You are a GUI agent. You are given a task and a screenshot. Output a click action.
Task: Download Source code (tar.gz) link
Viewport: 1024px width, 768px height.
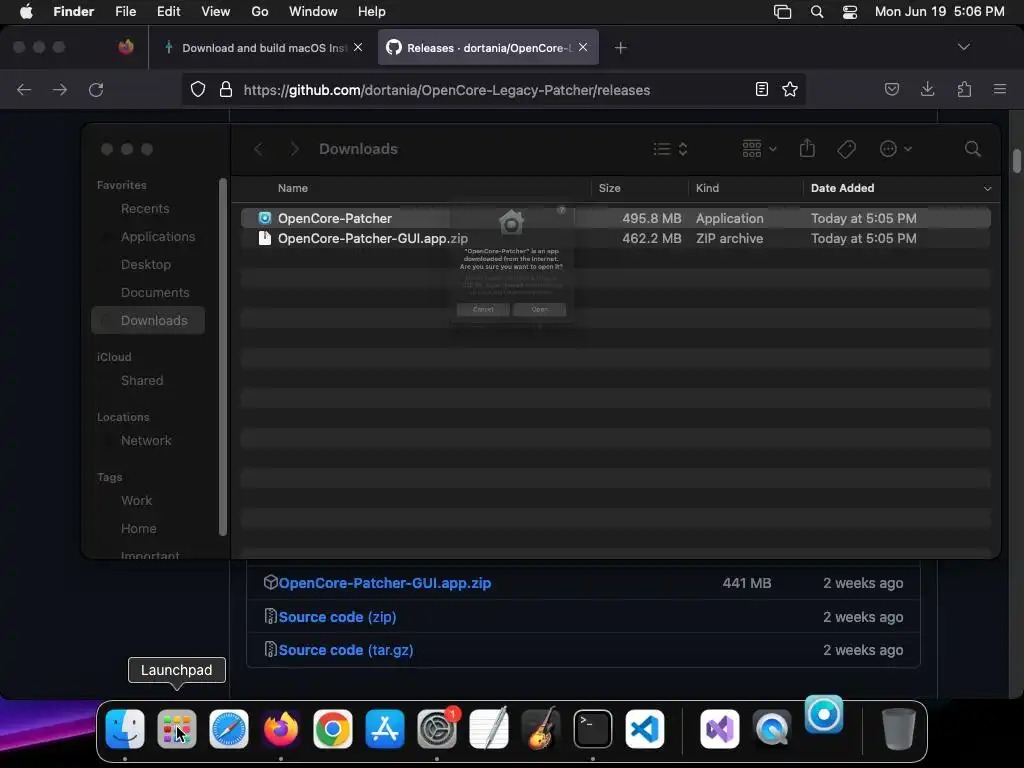tap(345, 650)
